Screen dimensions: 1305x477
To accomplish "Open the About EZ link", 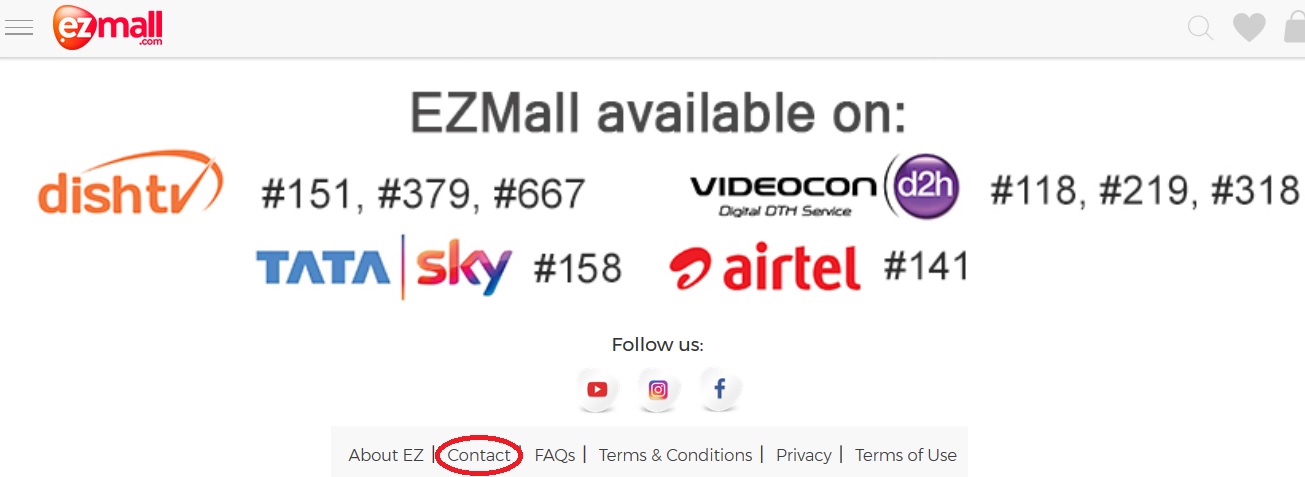I will coord(386,455).
